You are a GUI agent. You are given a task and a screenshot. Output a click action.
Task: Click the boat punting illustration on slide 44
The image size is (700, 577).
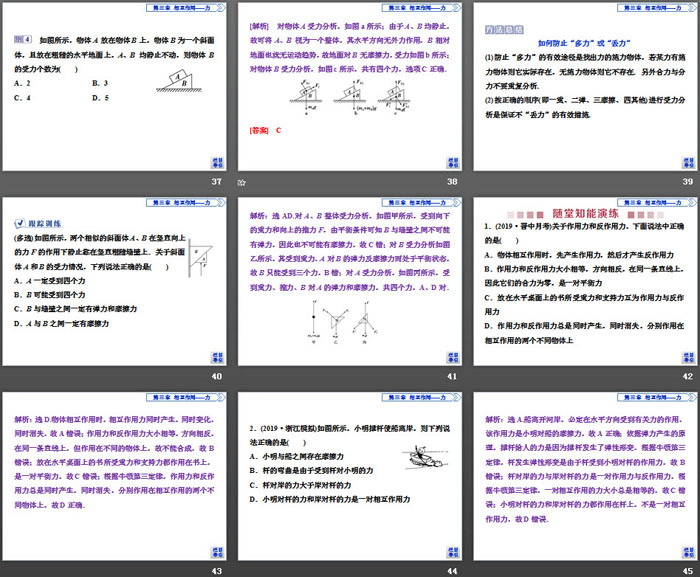pyautogui.click(x=425, y=457)
